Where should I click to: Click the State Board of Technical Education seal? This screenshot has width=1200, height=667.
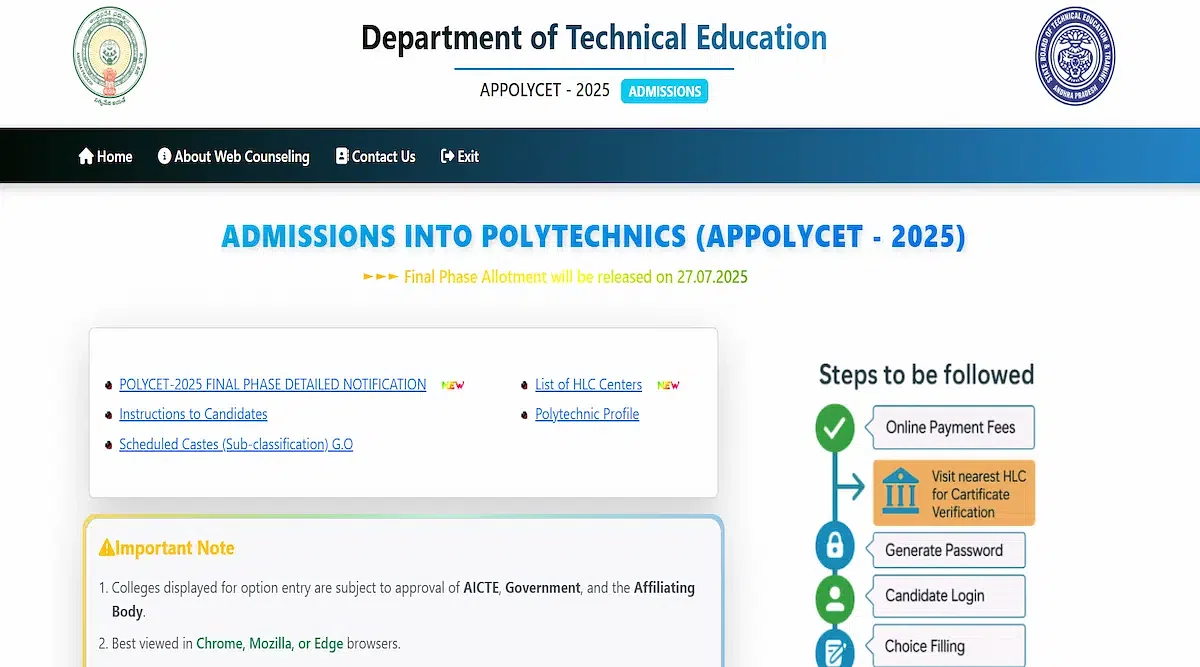click(1075, 55)
